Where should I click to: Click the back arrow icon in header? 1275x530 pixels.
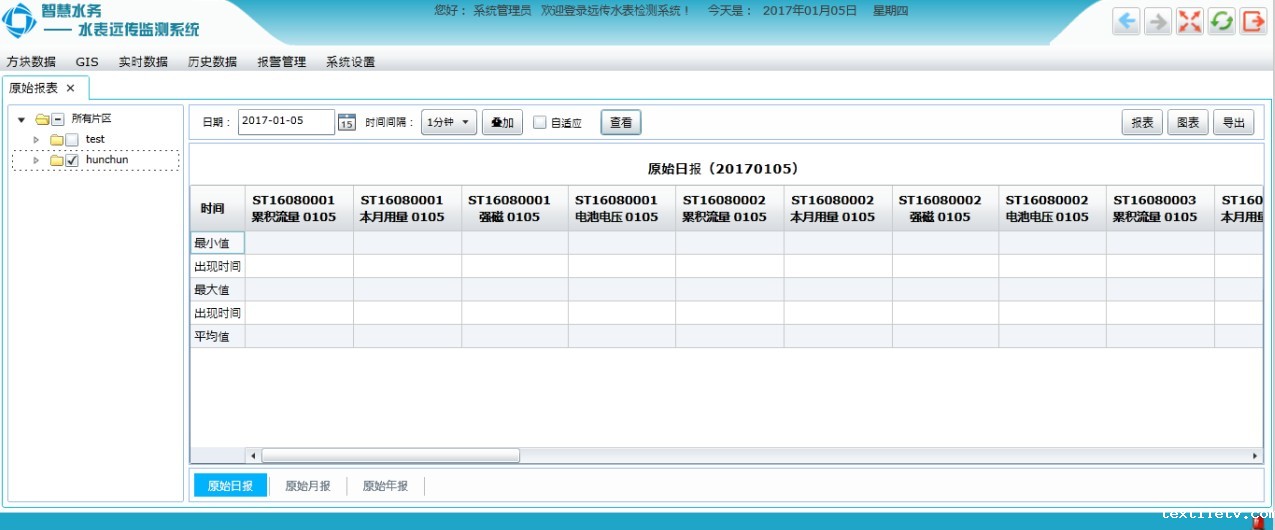point(1127,22)
